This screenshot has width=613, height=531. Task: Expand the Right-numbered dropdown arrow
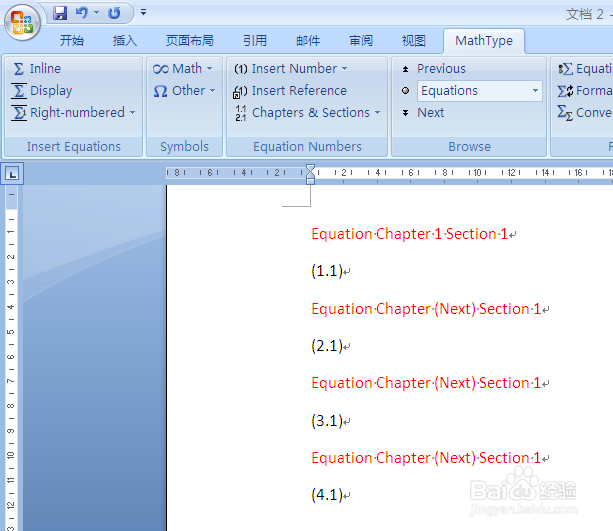click(x=133, y=113)
